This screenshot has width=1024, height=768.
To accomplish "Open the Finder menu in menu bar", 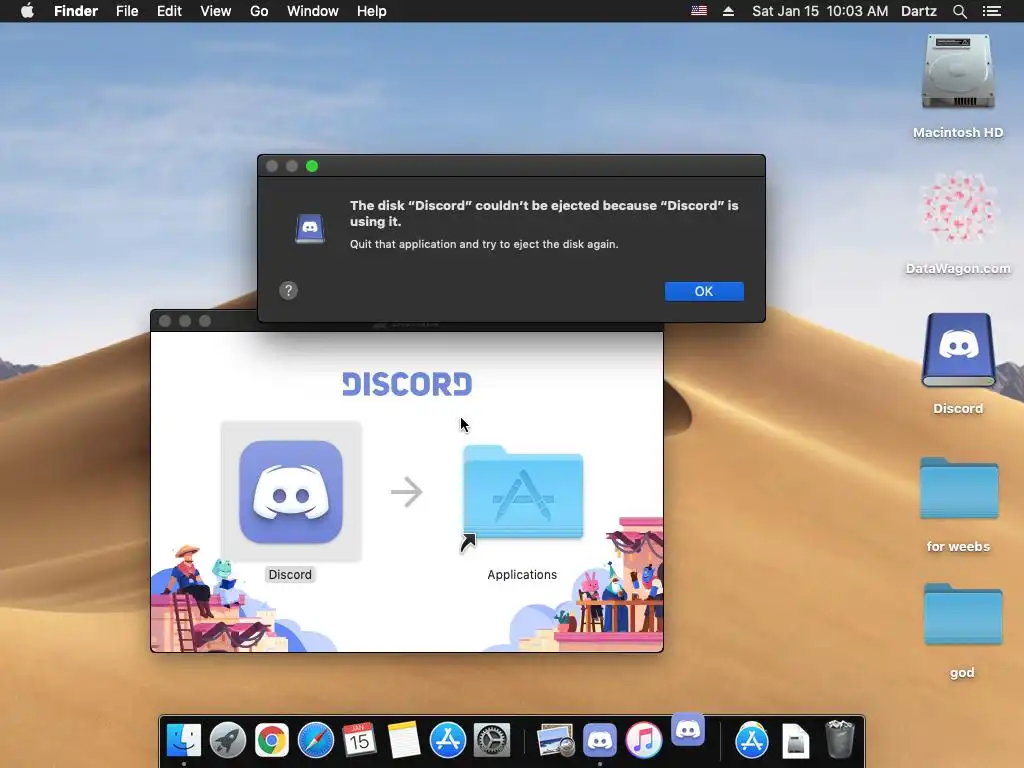I will (76, 11).
